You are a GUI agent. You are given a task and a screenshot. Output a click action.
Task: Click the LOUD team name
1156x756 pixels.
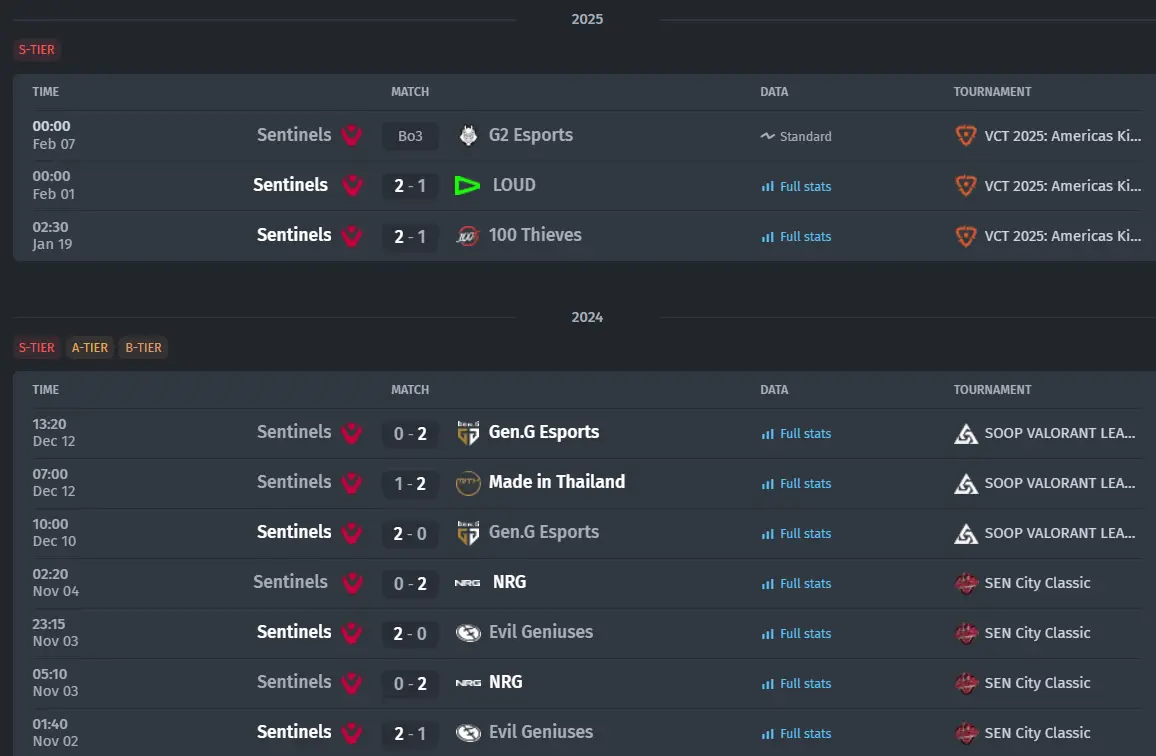coord(514,185)
